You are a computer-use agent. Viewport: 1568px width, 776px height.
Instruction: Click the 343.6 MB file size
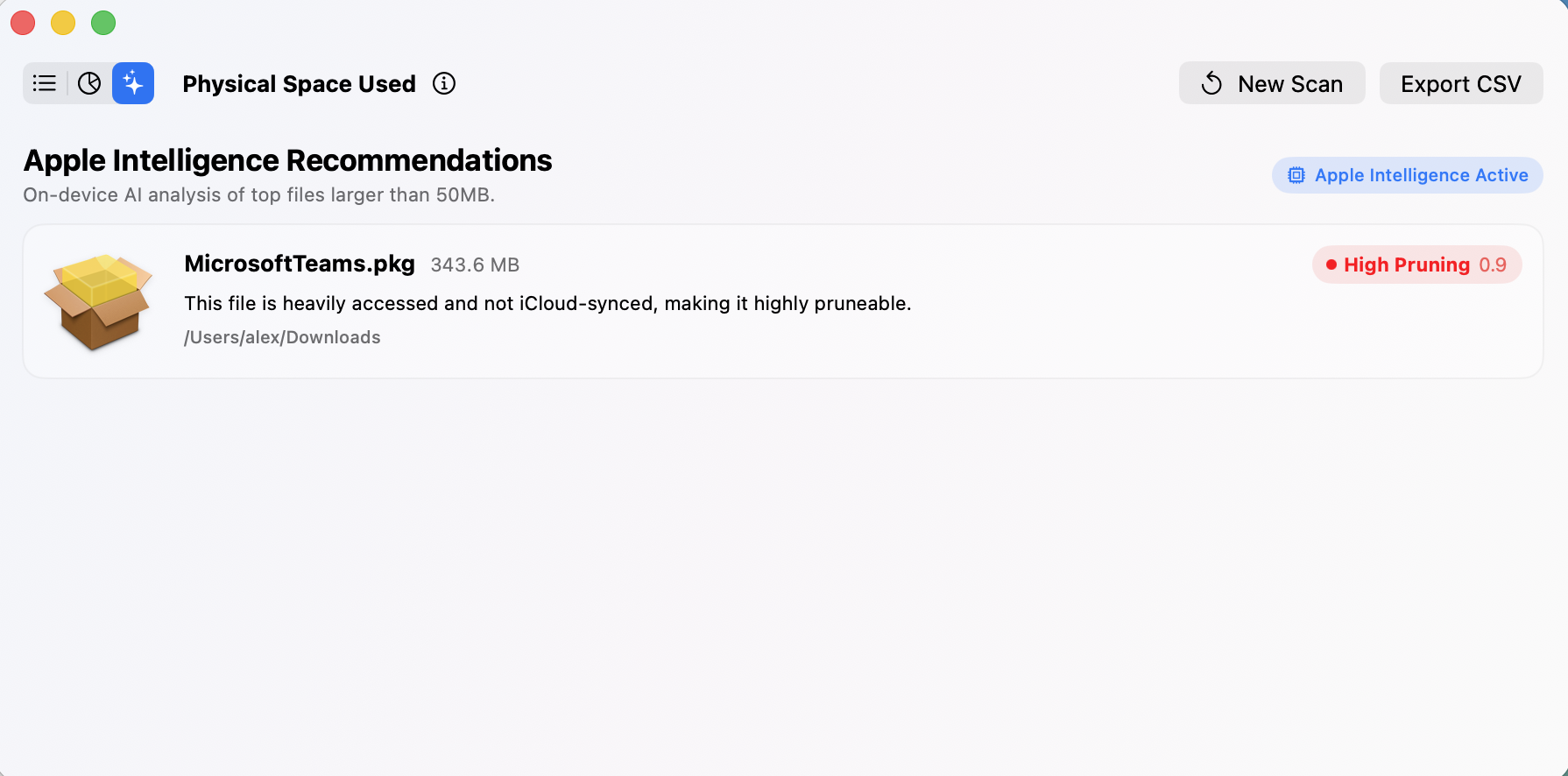point(475,265)
